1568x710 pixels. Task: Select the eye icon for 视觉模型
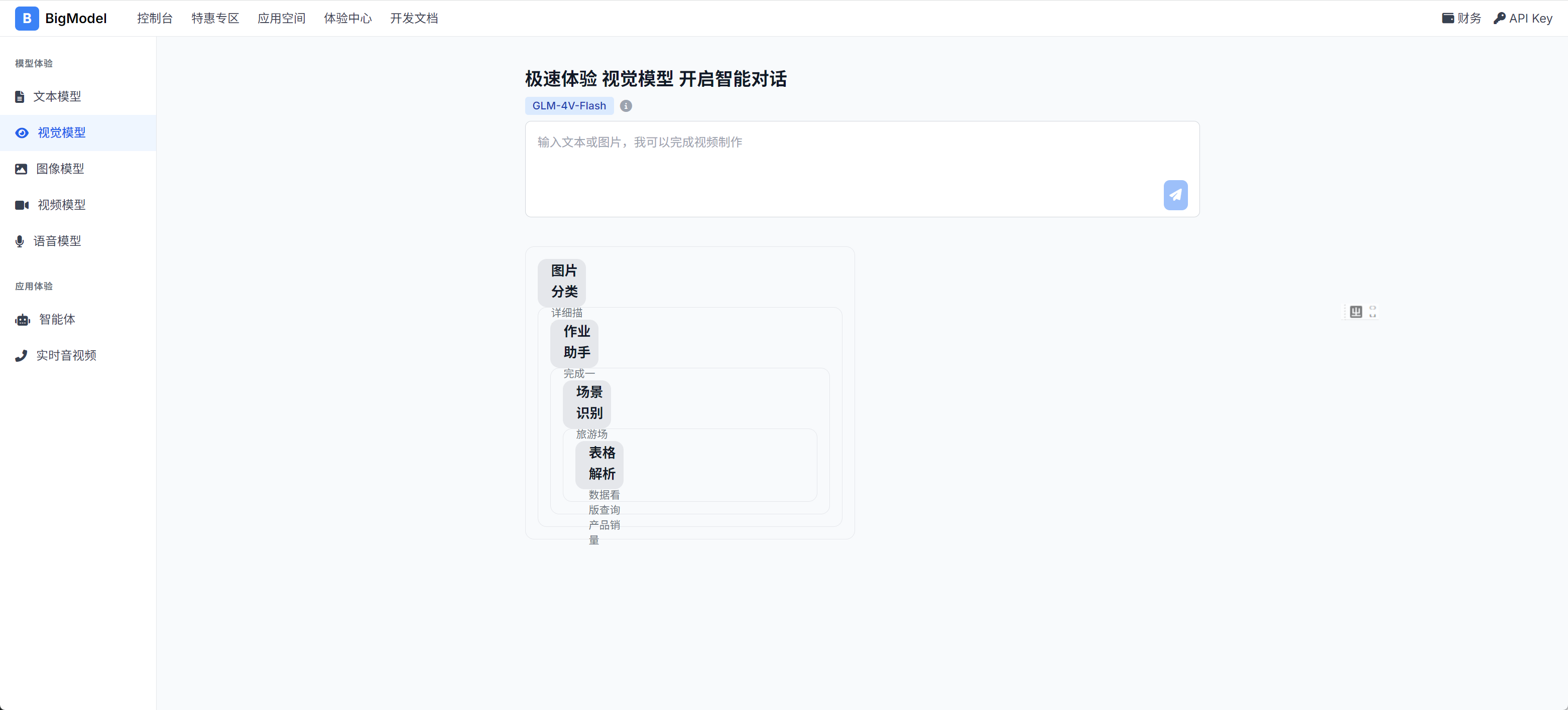[22, 132]
